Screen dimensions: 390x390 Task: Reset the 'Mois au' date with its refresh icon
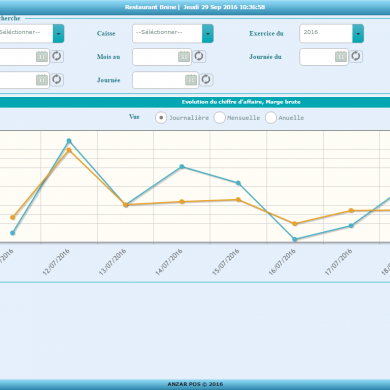(199, 56)
